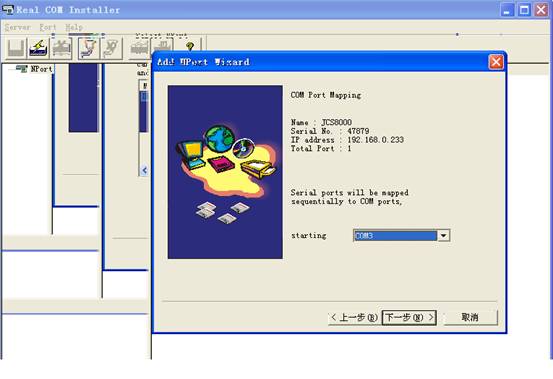Click the yellow question mark help icon

pos(190,46)
